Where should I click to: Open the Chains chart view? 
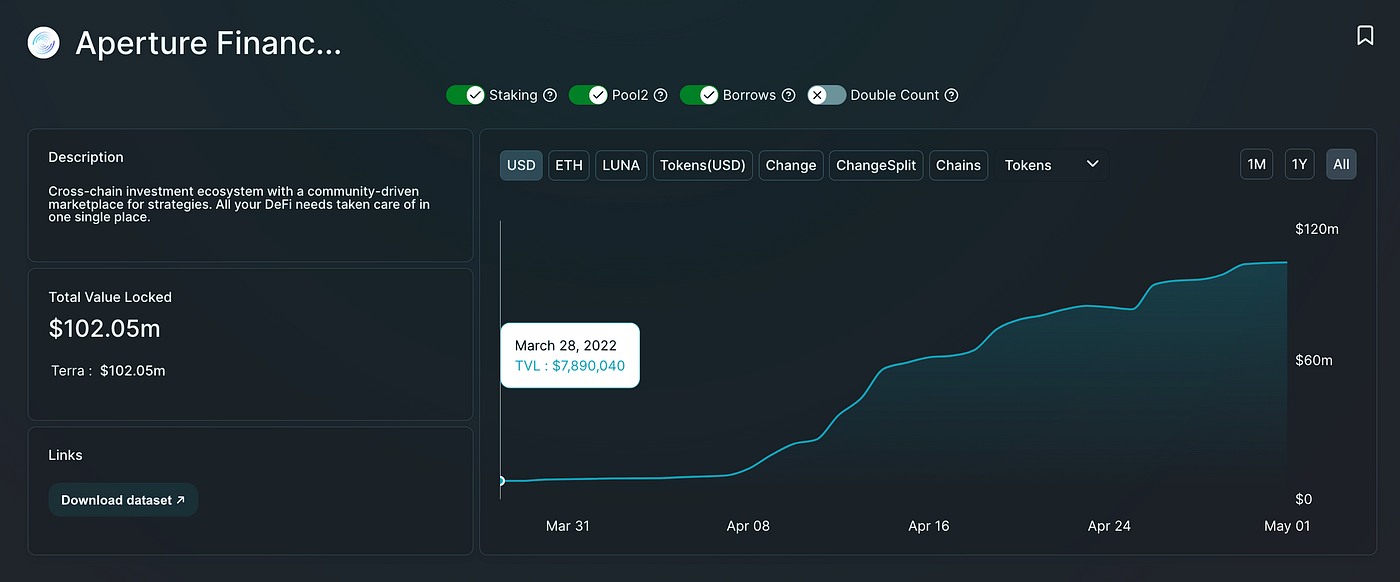pyautogui.click(x=958, y=165)
